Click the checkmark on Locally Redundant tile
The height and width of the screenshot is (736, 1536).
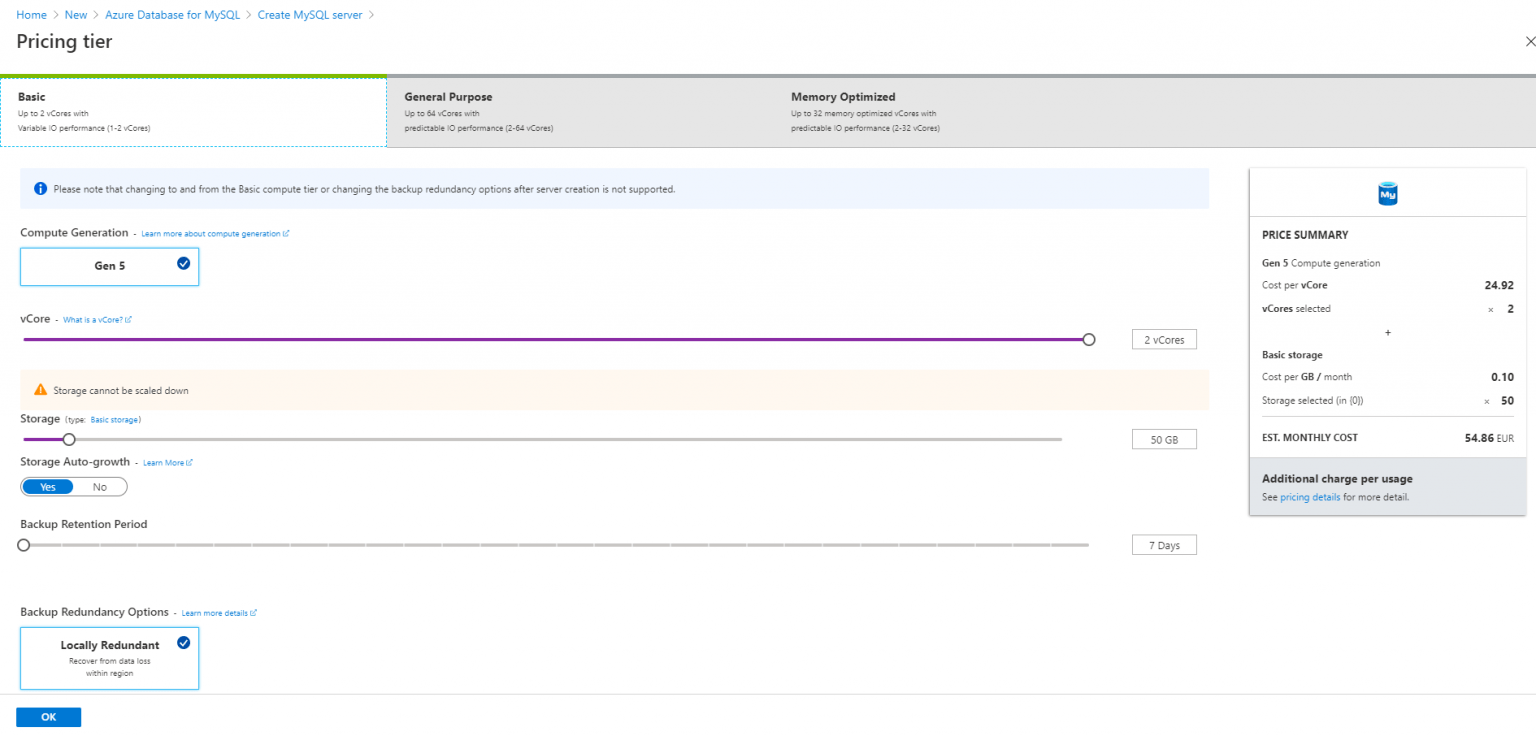(181, 642)
